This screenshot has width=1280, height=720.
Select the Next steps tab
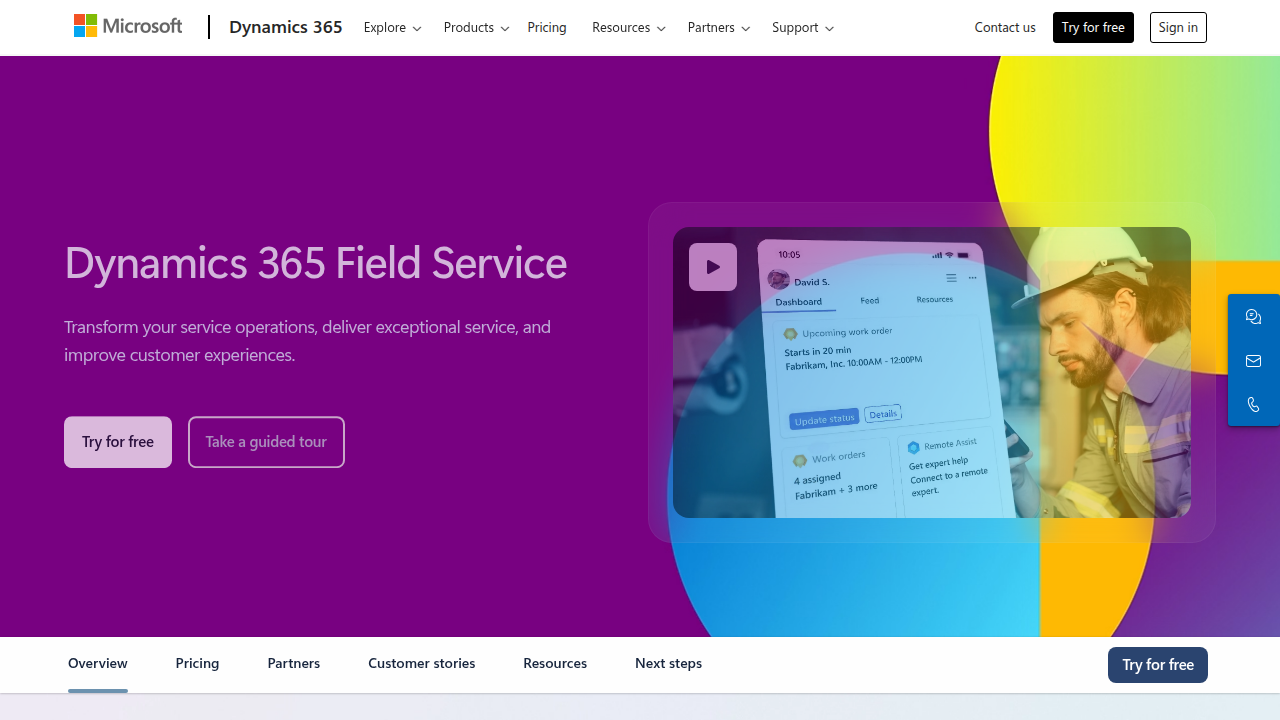click(668, 664)
